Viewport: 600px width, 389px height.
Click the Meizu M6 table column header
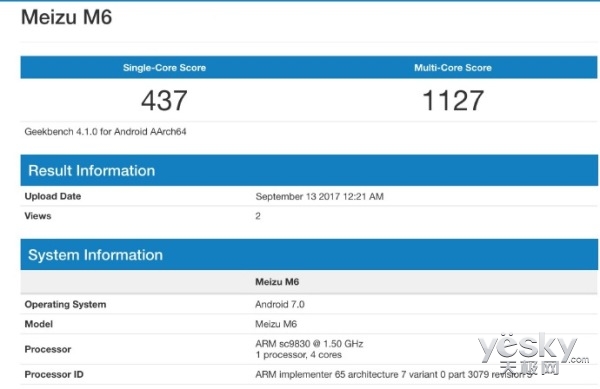(x=277, y=282)
